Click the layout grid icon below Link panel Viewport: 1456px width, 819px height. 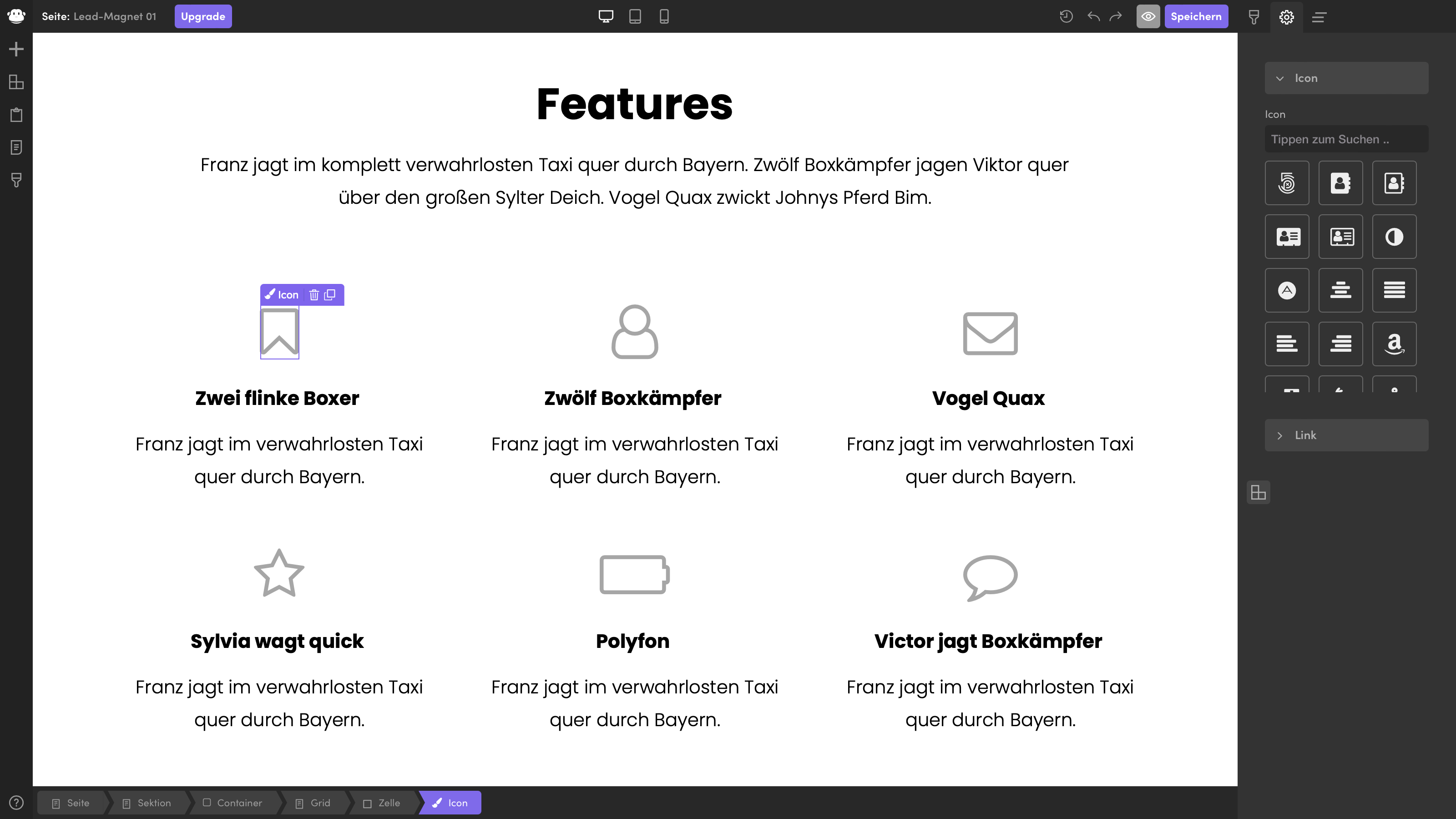tap(1258, 492)
